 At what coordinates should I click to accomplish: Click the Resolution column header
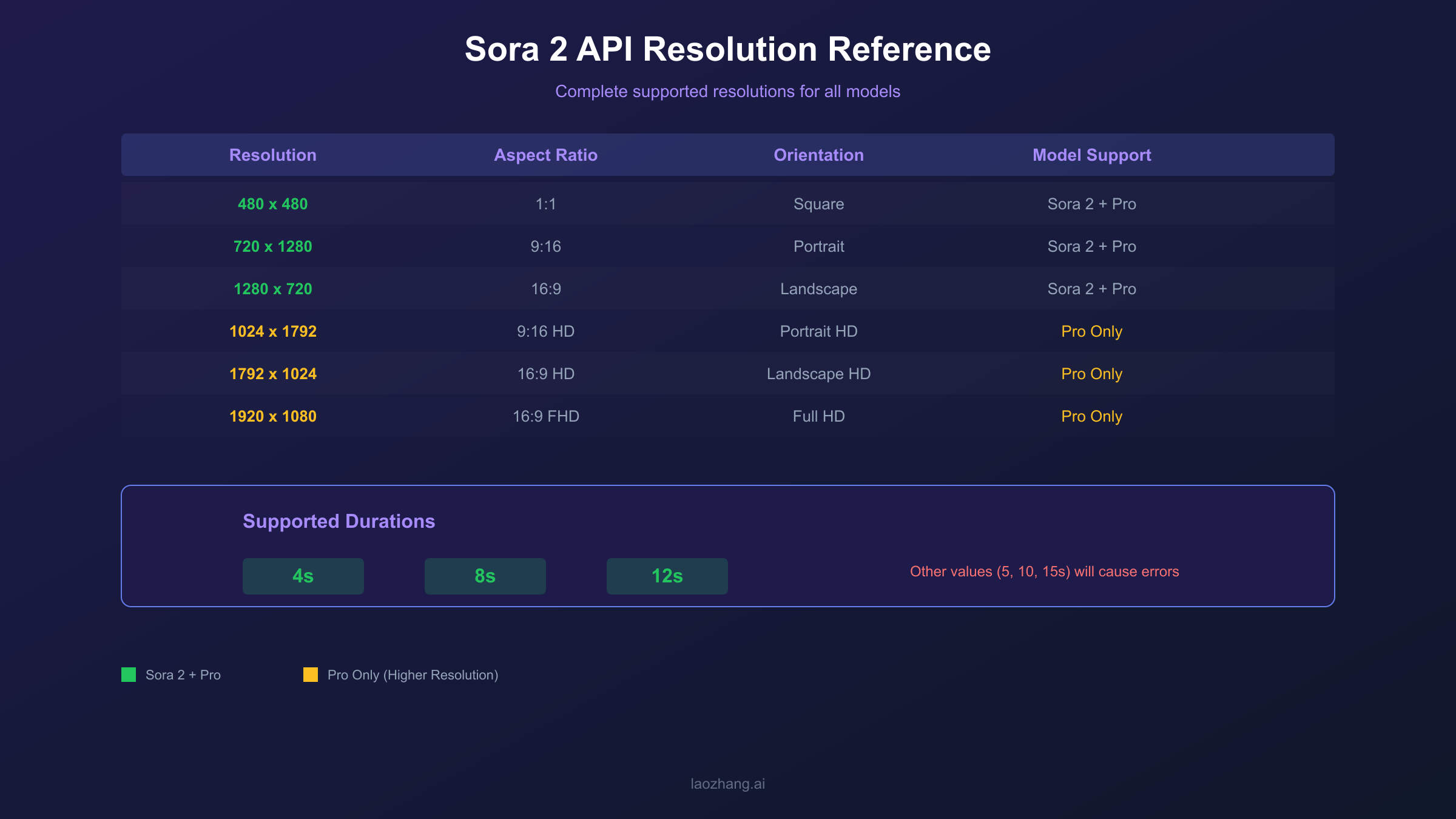tap(273, 155)
